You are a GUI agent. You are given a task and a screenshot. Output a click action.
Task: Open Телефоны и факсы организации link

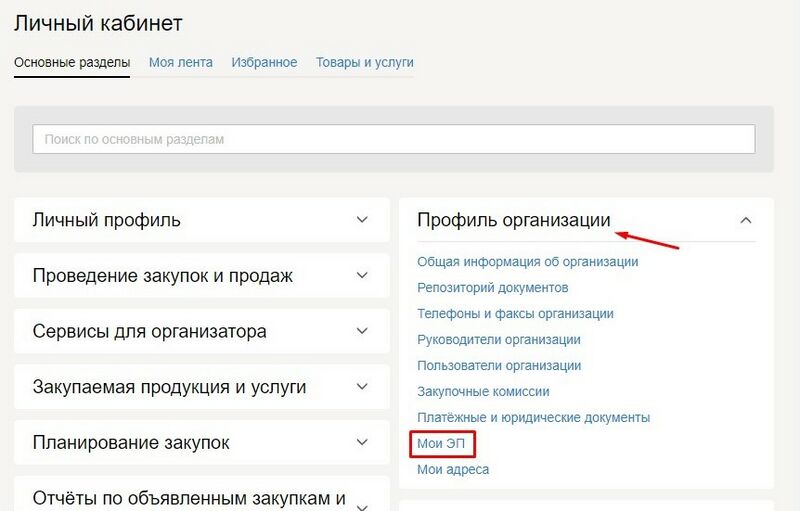pos(515,314)
